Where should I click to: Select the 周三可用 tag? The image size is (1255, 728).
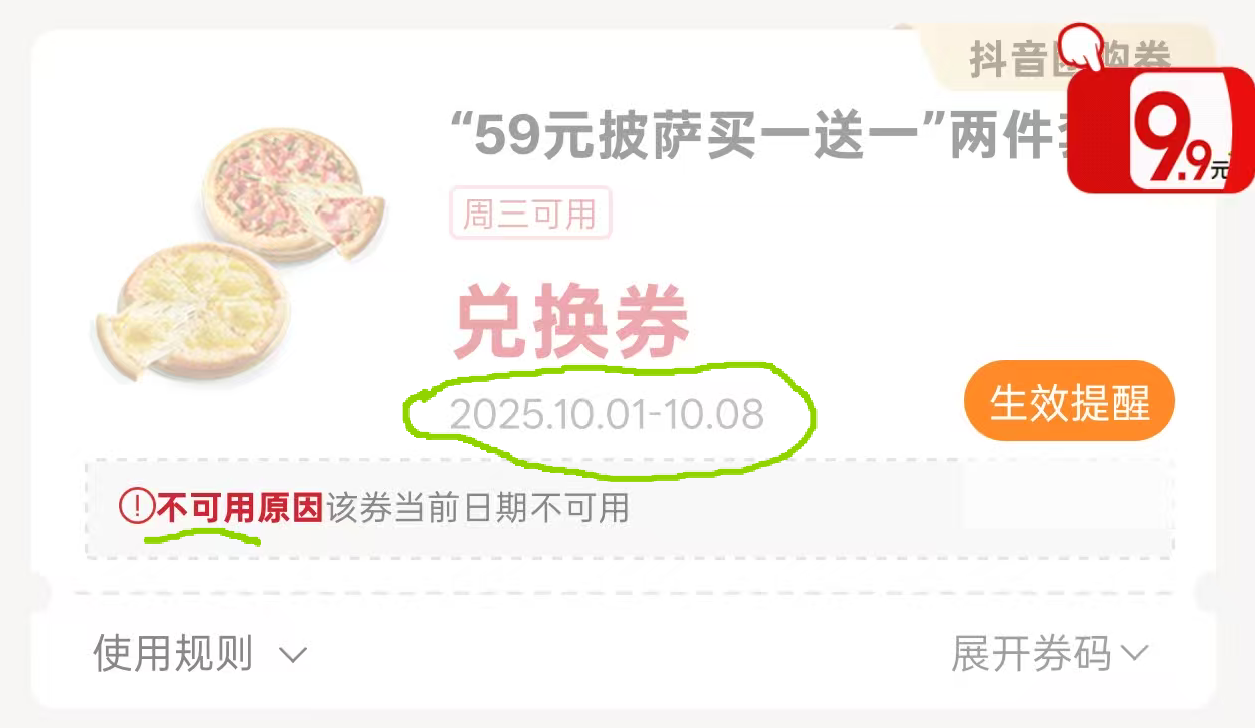coord(530,213)
